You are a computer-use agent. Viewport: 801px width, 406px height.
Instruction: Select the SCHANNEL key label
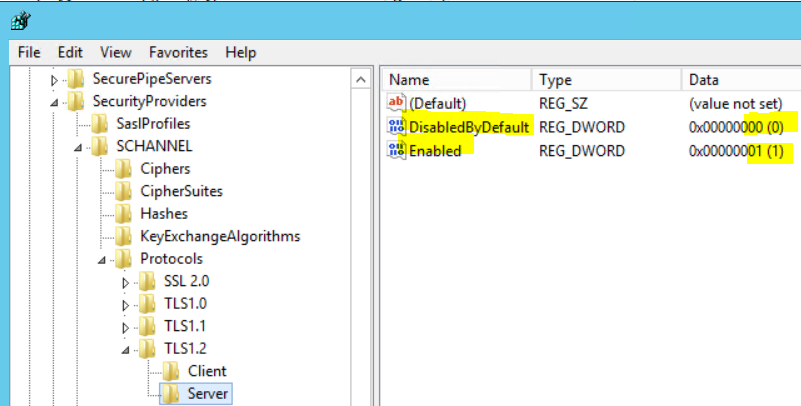[154, 146]
